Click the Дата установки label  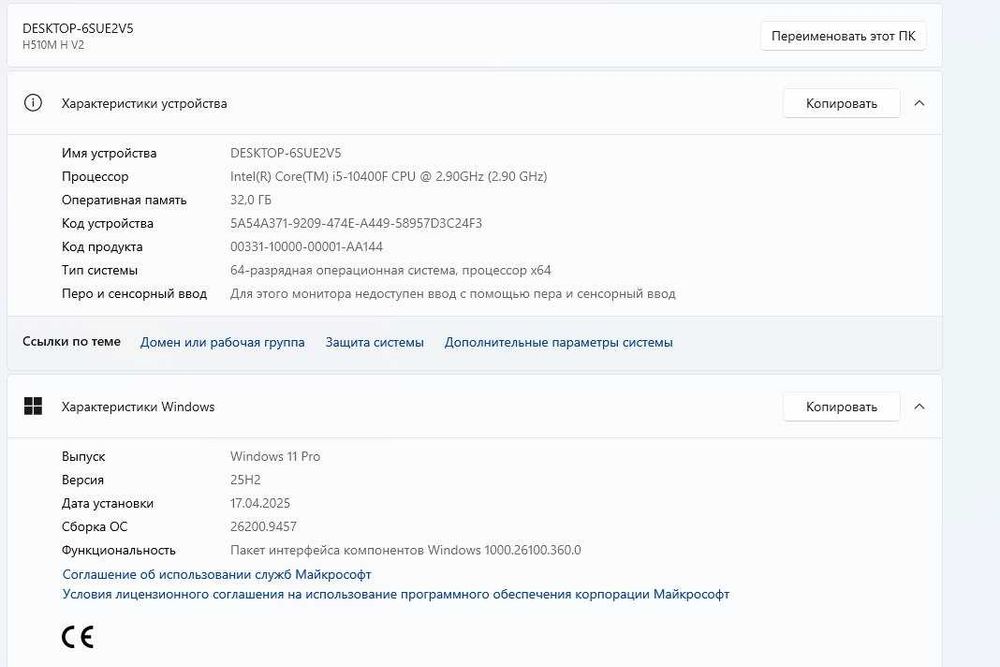point(108,503)
